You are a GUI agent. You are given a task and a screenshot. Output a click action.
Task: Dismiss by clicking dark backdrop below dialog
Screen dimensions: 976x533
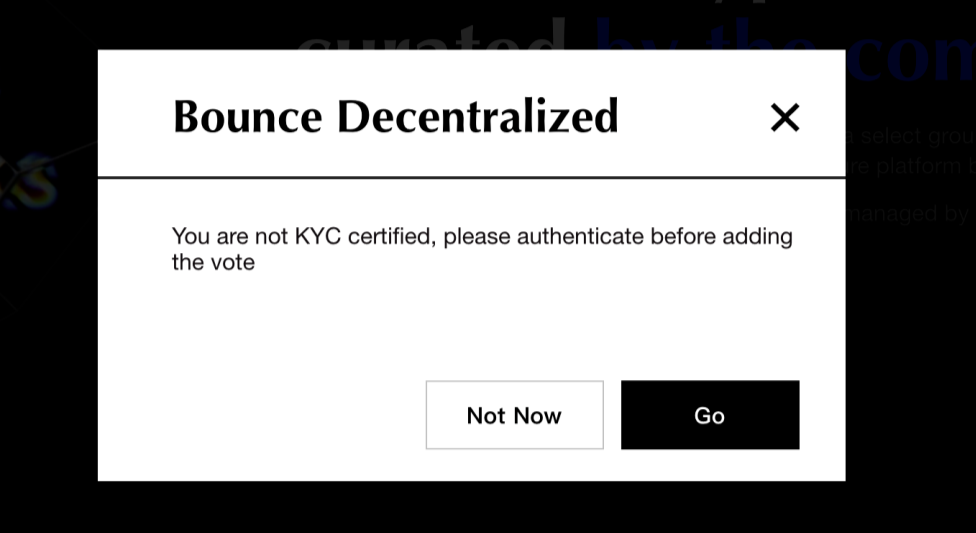471,507
